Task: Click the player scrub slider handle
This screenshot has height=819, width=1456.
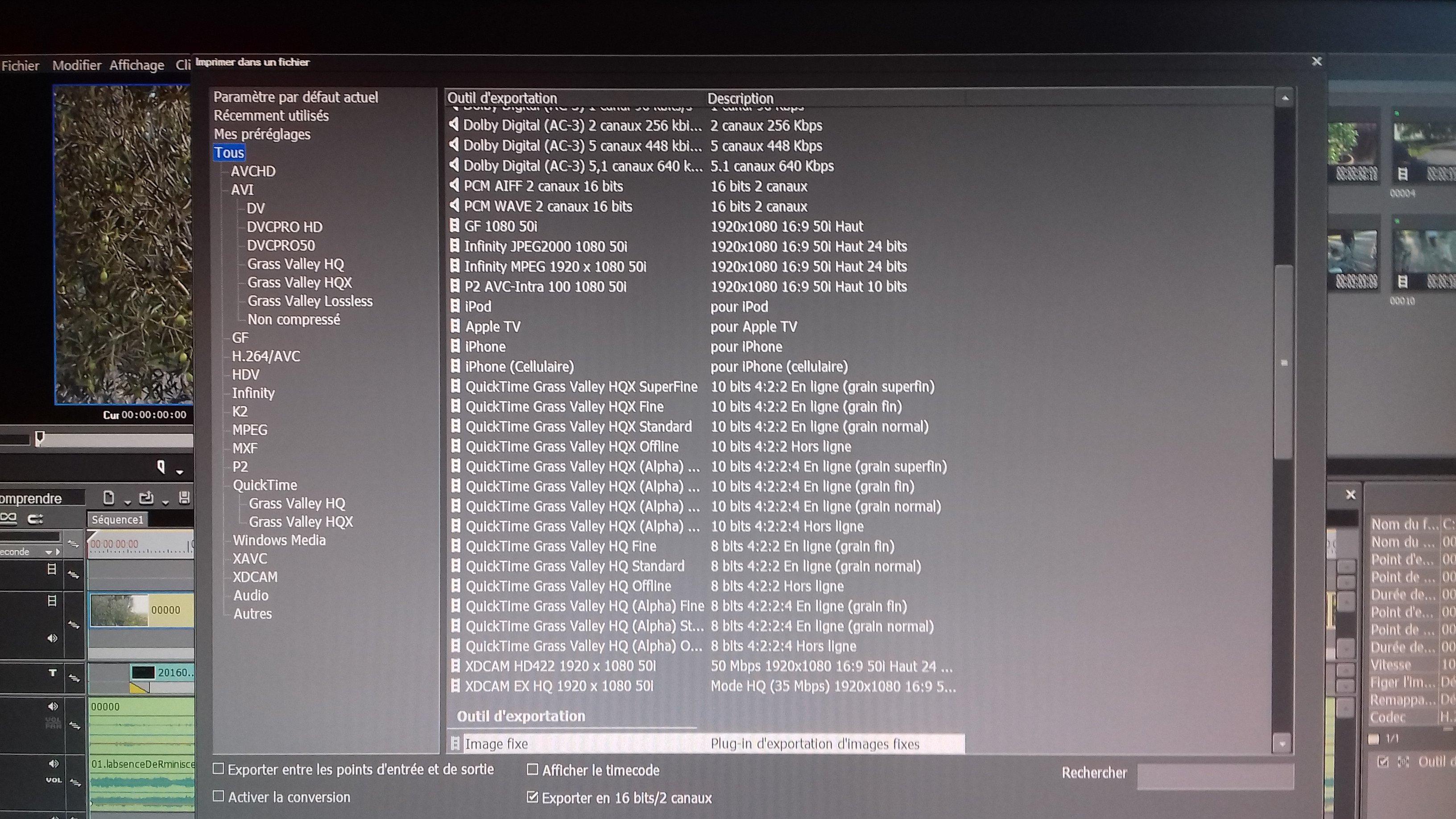Action: [40, 438]
